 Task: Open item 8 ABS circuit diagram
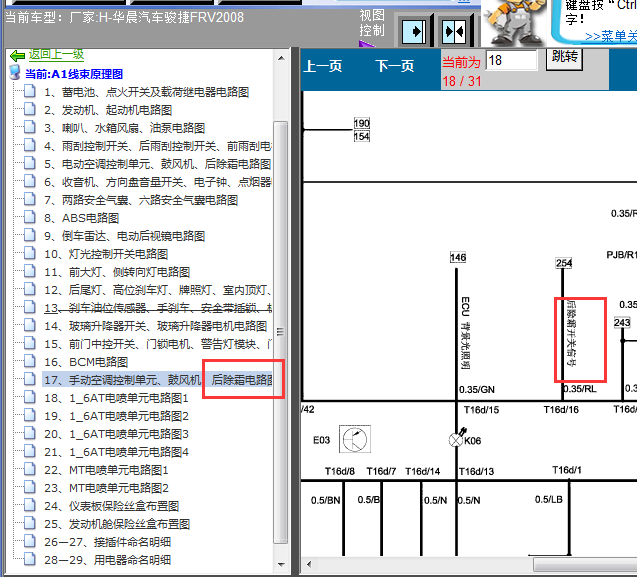81,218
